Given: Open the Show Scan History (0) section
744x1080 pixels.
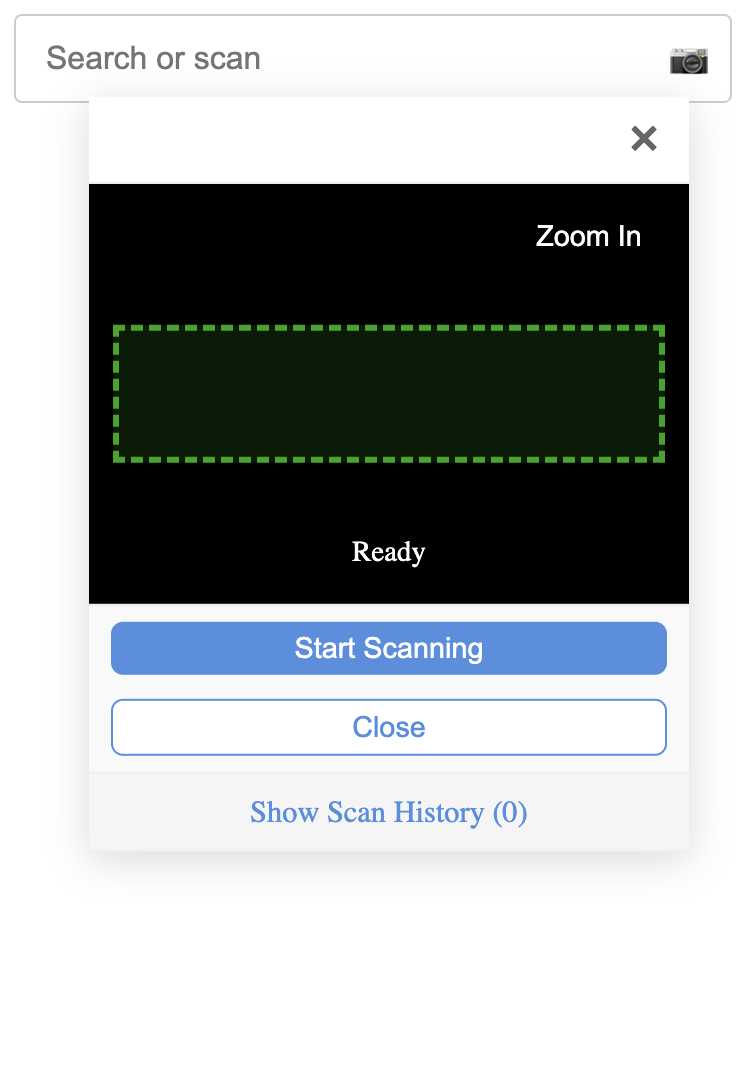Looking at the screenshot, I should tap(388, 812).
